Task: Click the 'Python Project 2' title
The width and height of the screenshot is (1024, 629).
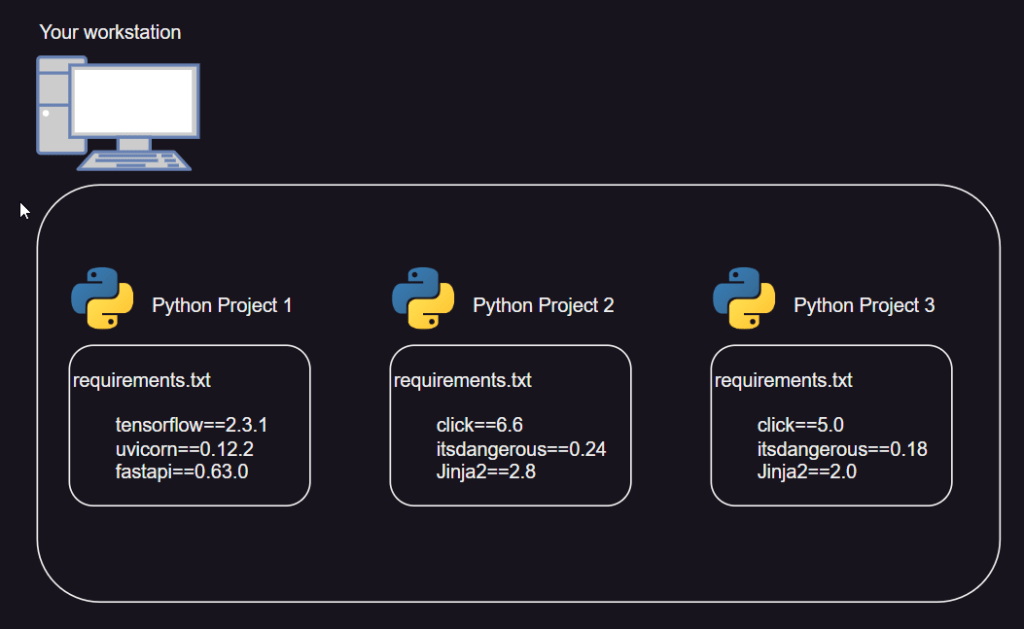Action: point(543,305)
